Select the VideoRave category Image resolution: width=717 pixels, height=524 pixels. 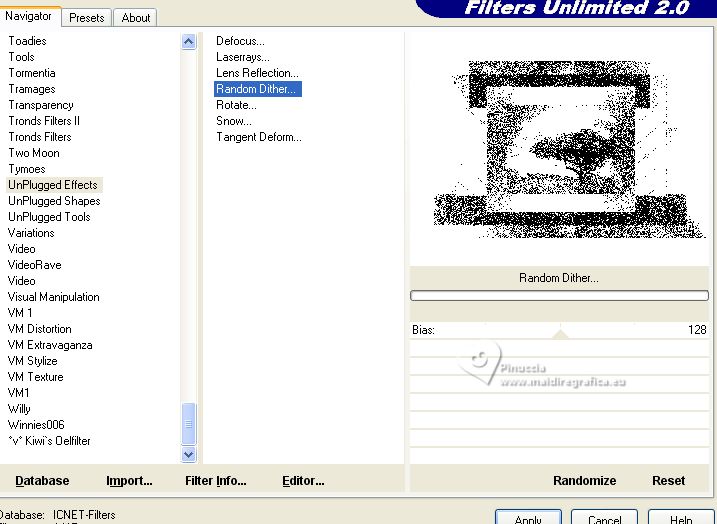point(35,265)
